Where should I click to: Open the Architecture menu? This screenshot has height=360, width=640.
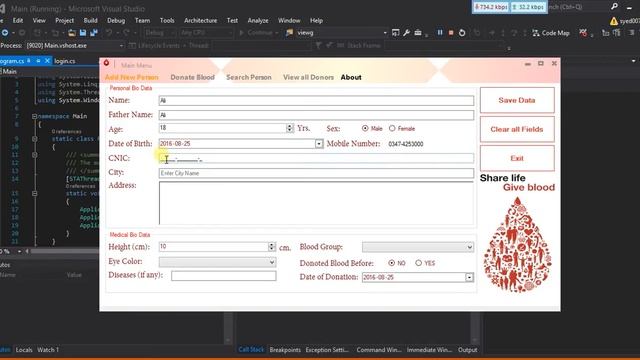[x=200, y=20]
